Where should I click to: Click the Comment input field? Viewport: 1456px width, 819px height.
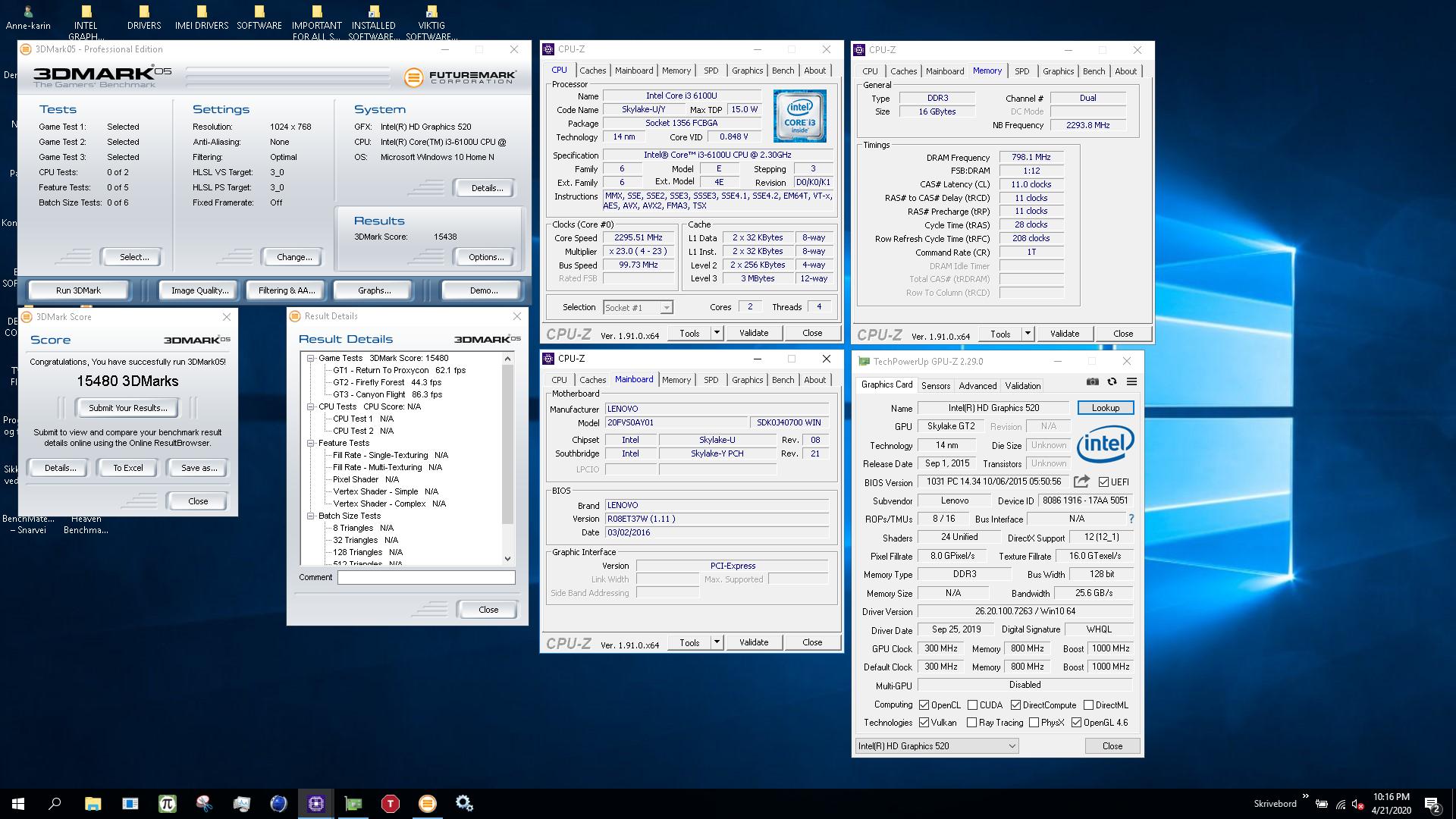pos(426,578)
